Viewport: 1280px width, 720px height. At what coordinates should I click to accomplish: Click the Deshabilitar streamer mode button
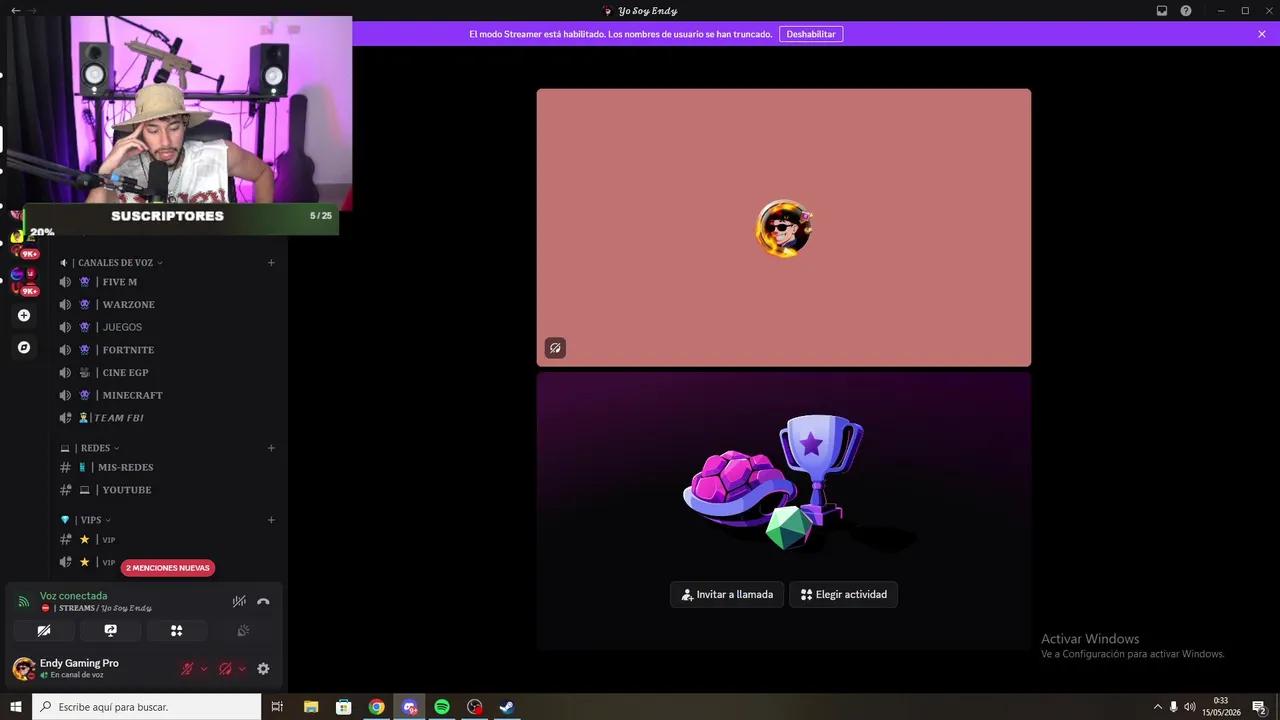pyautogui.click(x=811, y=34)
